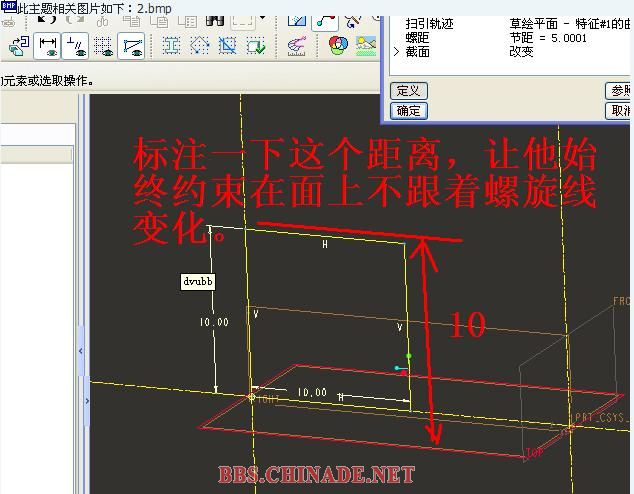This screenshot has height=494, width=634.
Task: Click the sketch orientation view icon
Action: [x=19, y=46]
